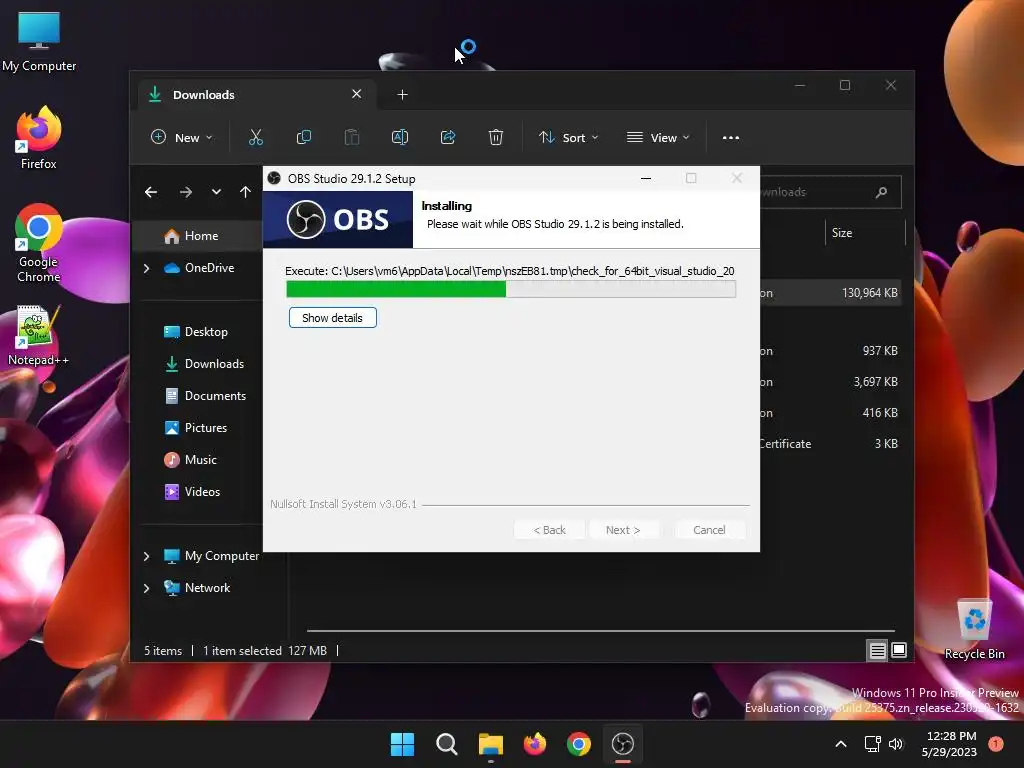This screenshot has height=768, width=1024.
Task: Click the taskbar Search icon
Action: [x=447, y=744]
